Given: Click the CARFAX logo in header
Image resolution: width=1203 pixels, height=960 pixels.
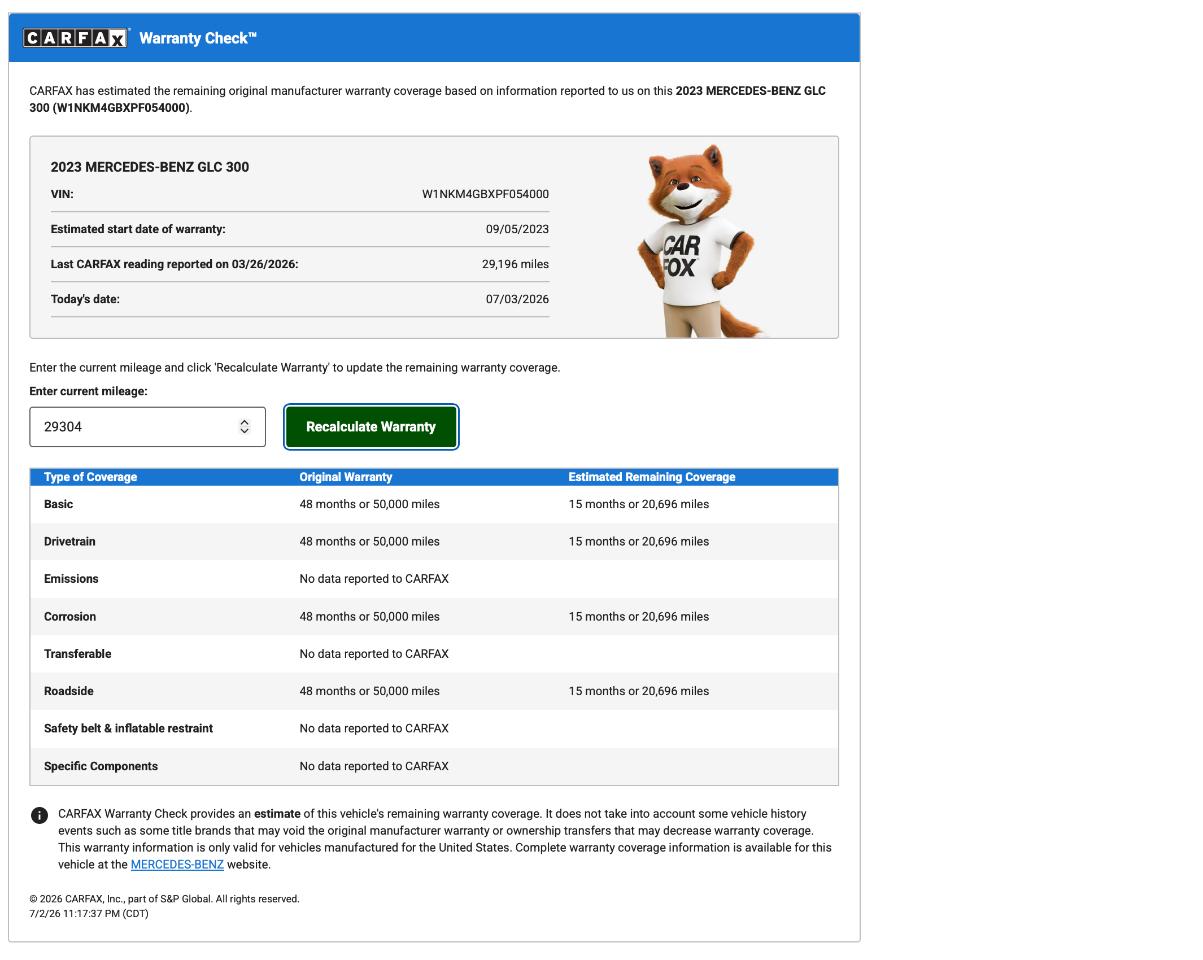Looking at the screenshot, I should click(76, 38).
